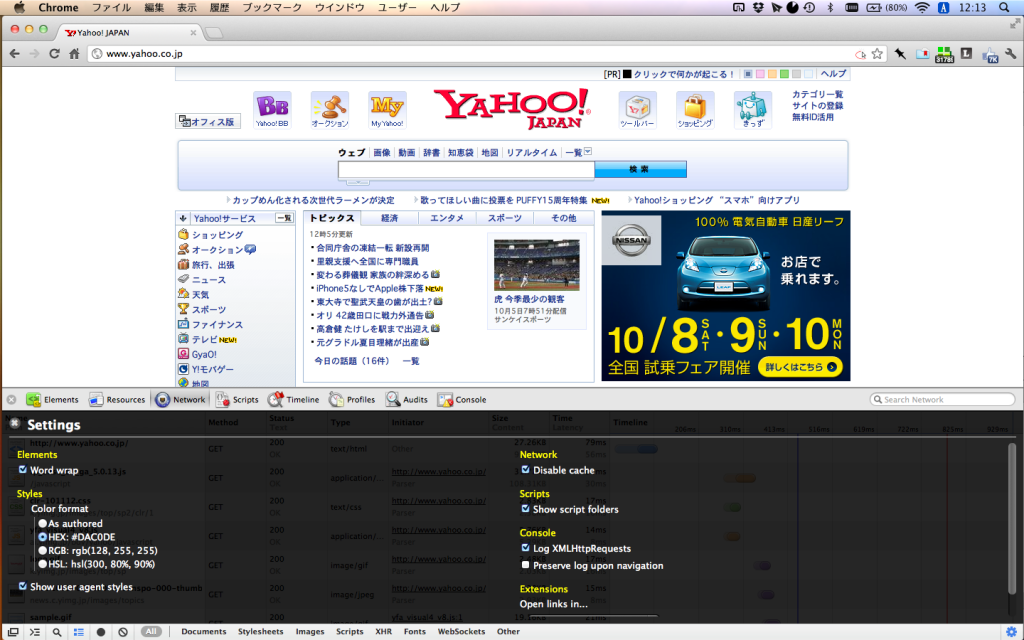Click the All network filter button

[x=151, y=632]
